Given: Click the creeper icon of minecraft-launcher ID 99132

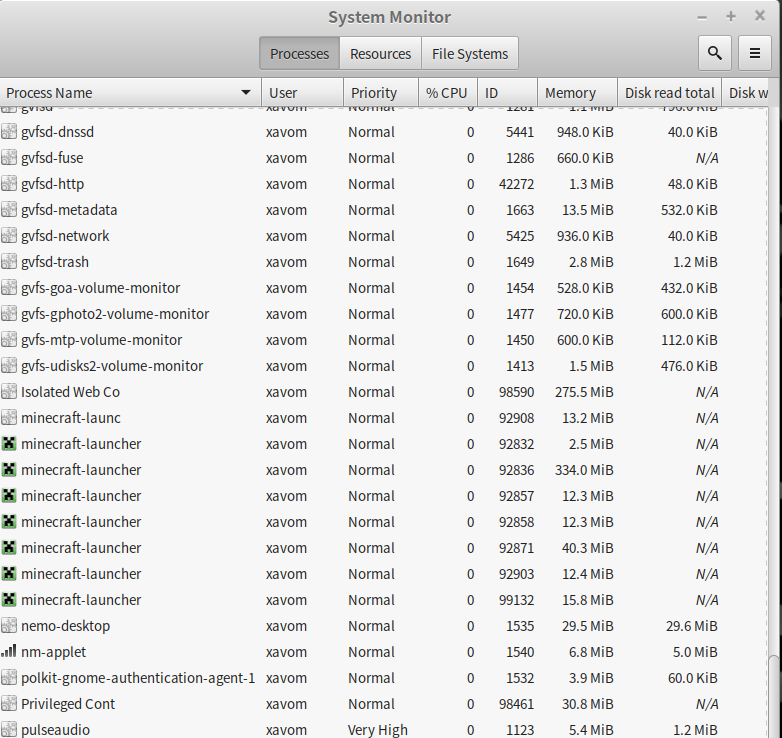Looking at the screenshot, I should [9, 600].
